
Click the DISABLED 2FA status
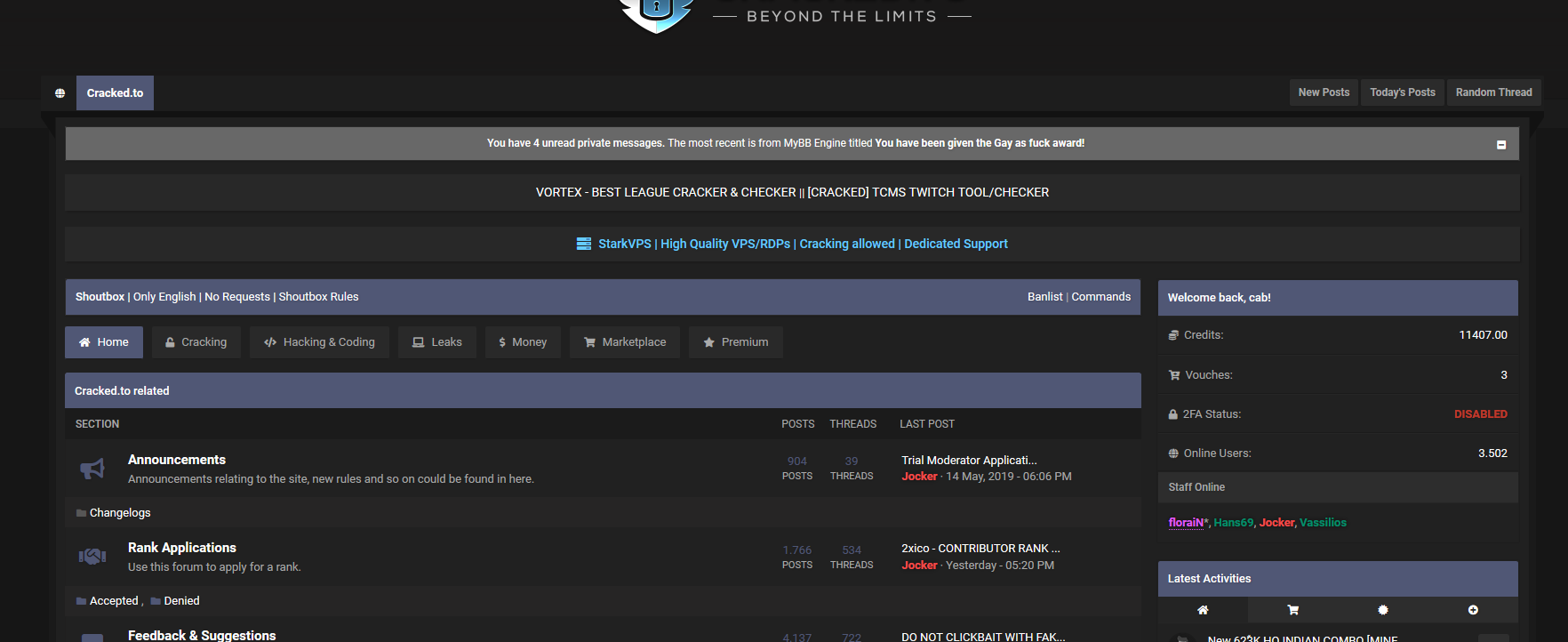pyautogui.click(x=1481, y=414)
